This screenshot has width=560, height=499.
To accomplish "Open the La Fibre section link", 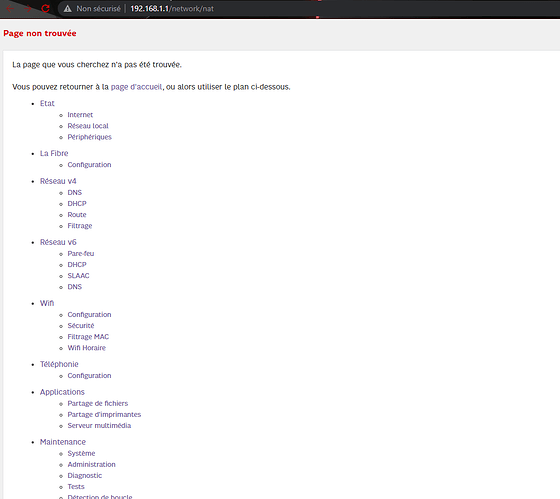I will (54, 153).
